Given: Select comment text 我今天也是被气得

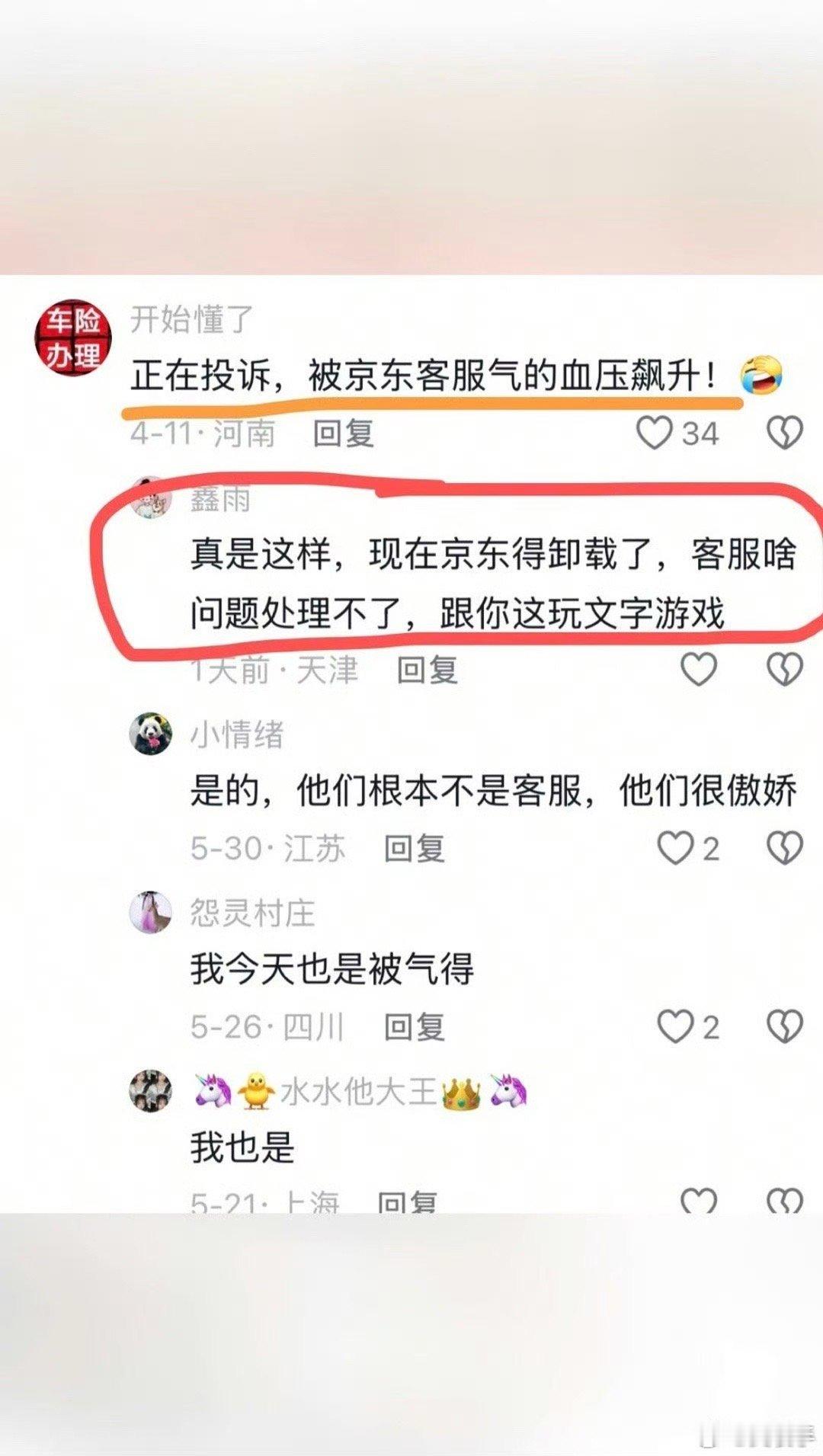Looking at the screenshot, I should (332, 968).
